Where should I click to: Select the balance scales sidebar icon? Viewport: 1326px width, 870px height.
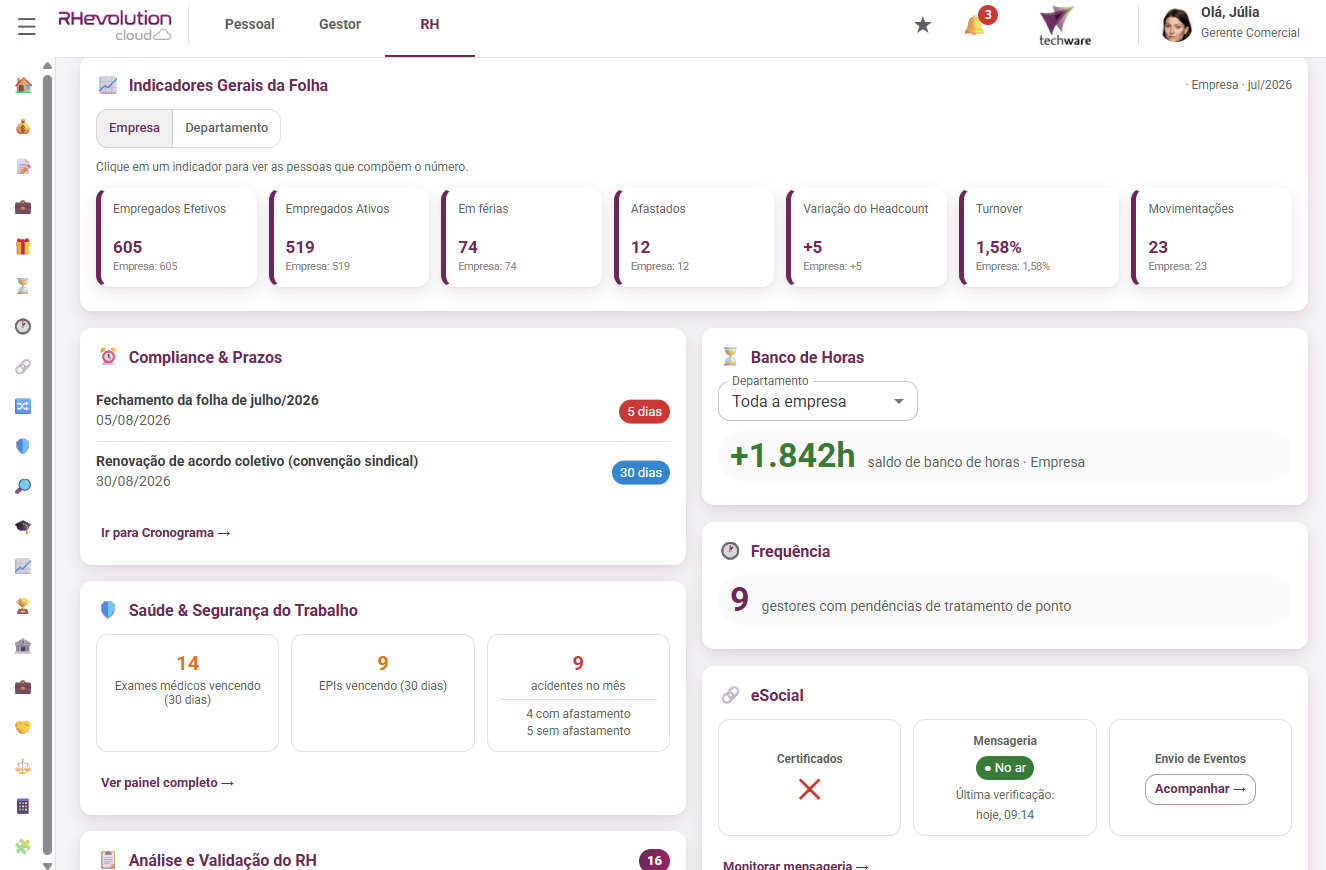click(23, 766)
